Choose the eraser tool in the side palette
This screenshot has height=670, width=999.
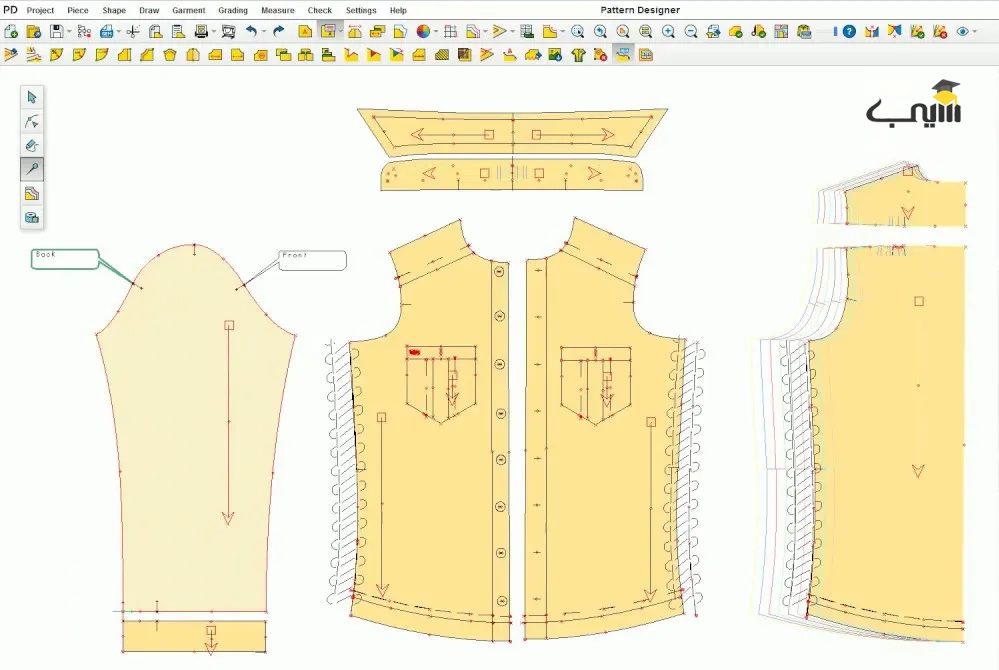32,145
